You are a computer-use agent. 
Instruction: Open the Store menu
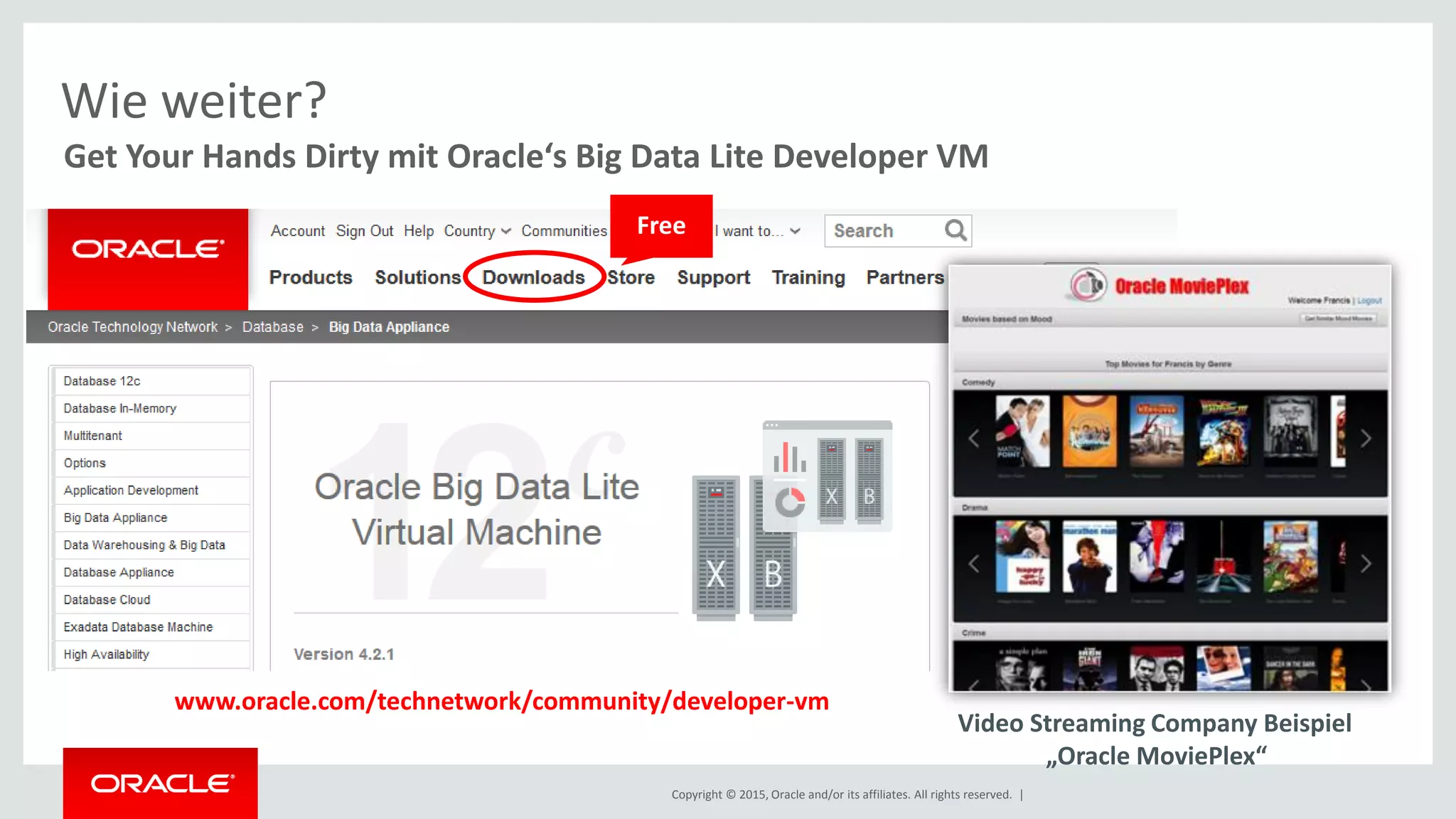(631, 277)
